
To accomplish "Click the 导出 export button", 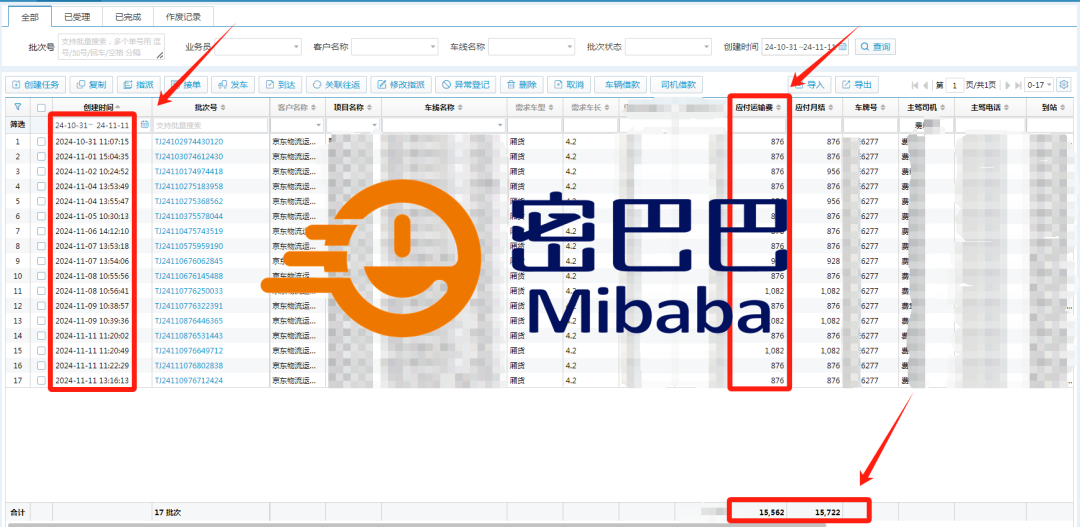I will click(857, 85).
